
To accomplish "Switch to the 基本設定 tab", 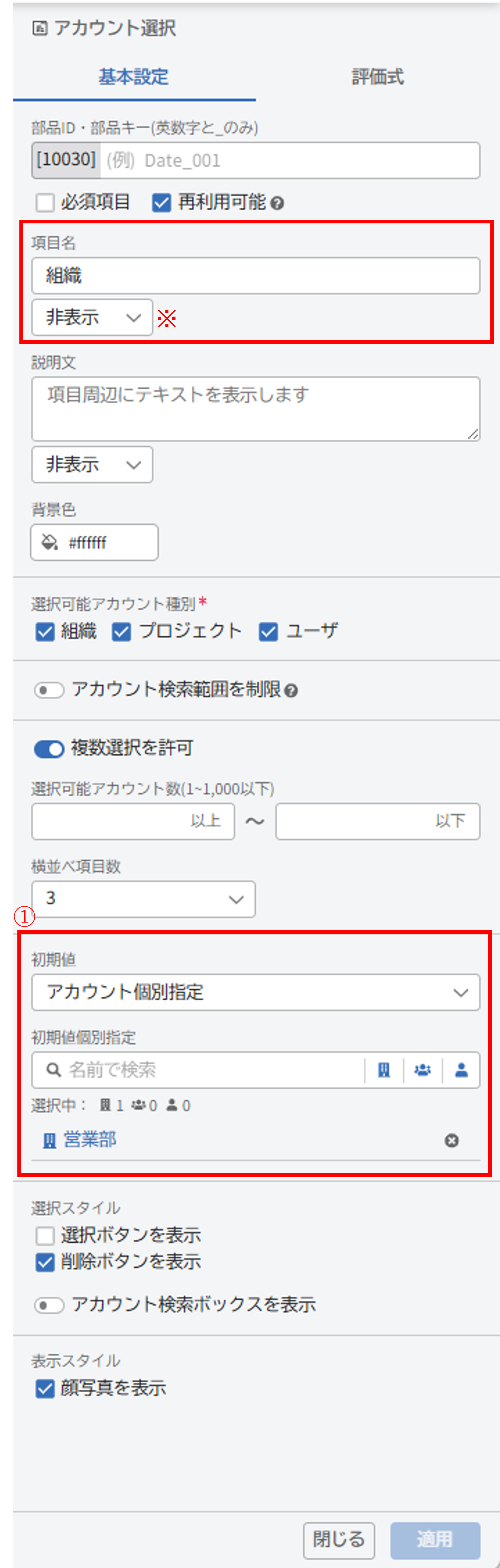I will [x=134, y=77].
